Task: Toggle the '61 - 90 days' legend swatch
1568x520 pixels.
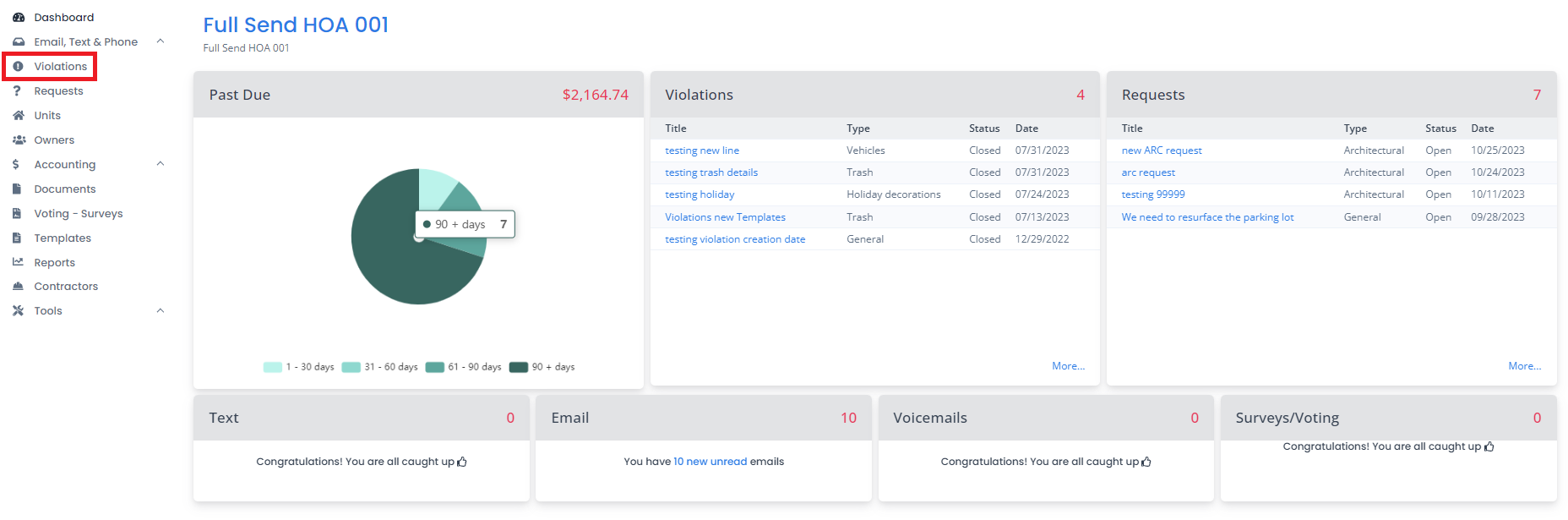Action: tap(434, 367)
